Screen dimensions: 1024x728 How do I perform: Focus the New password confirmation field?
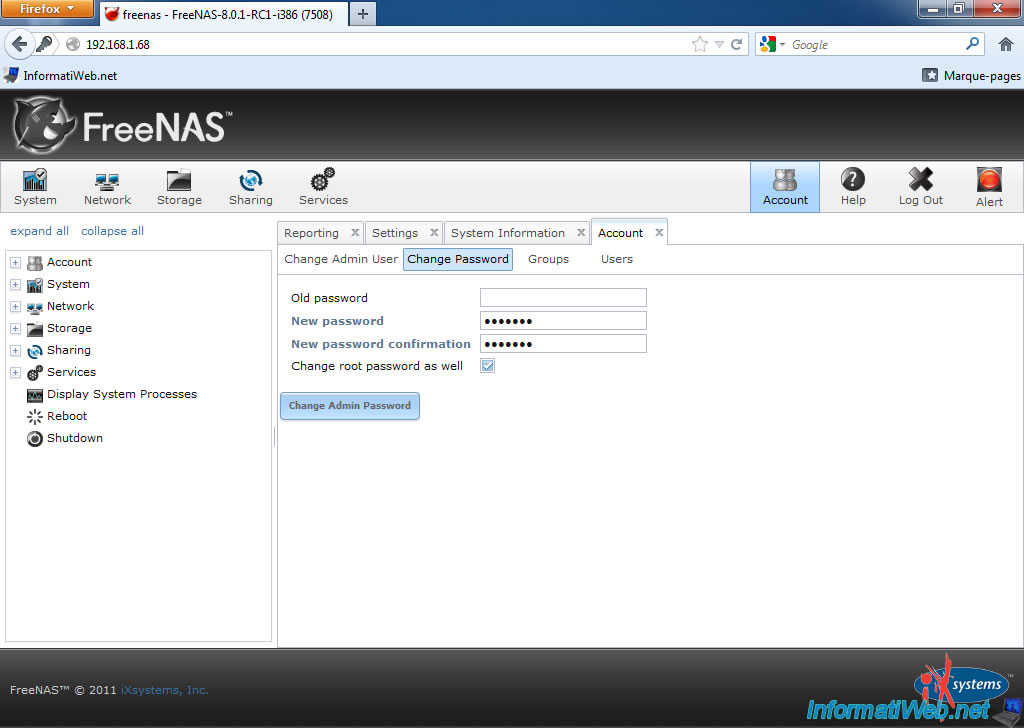click(x=563, y=343)
